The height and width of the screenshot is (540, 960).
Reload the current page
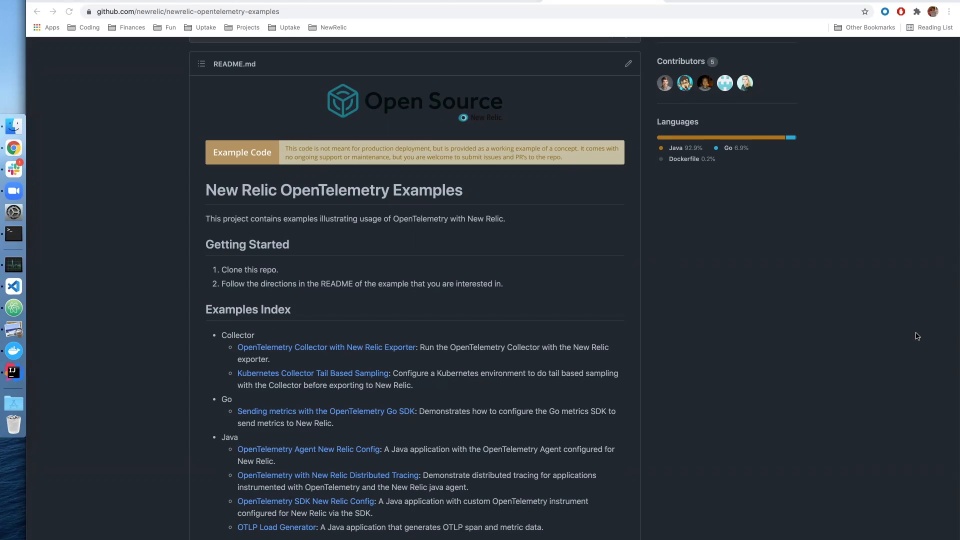(69, 12)
